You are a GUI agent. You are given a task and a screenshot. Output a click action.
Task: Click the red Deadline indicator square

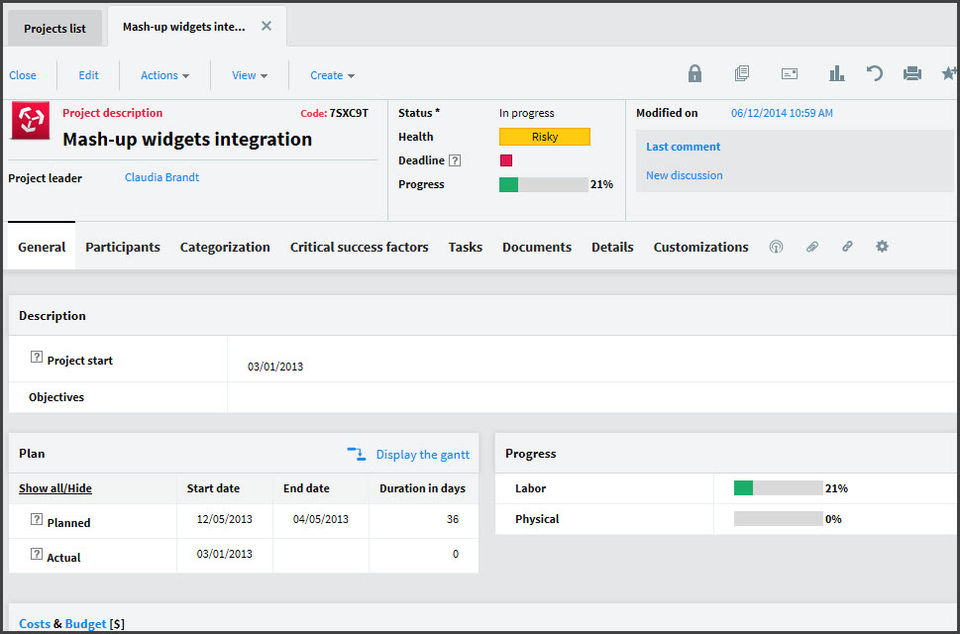click(x=506, y=160)
